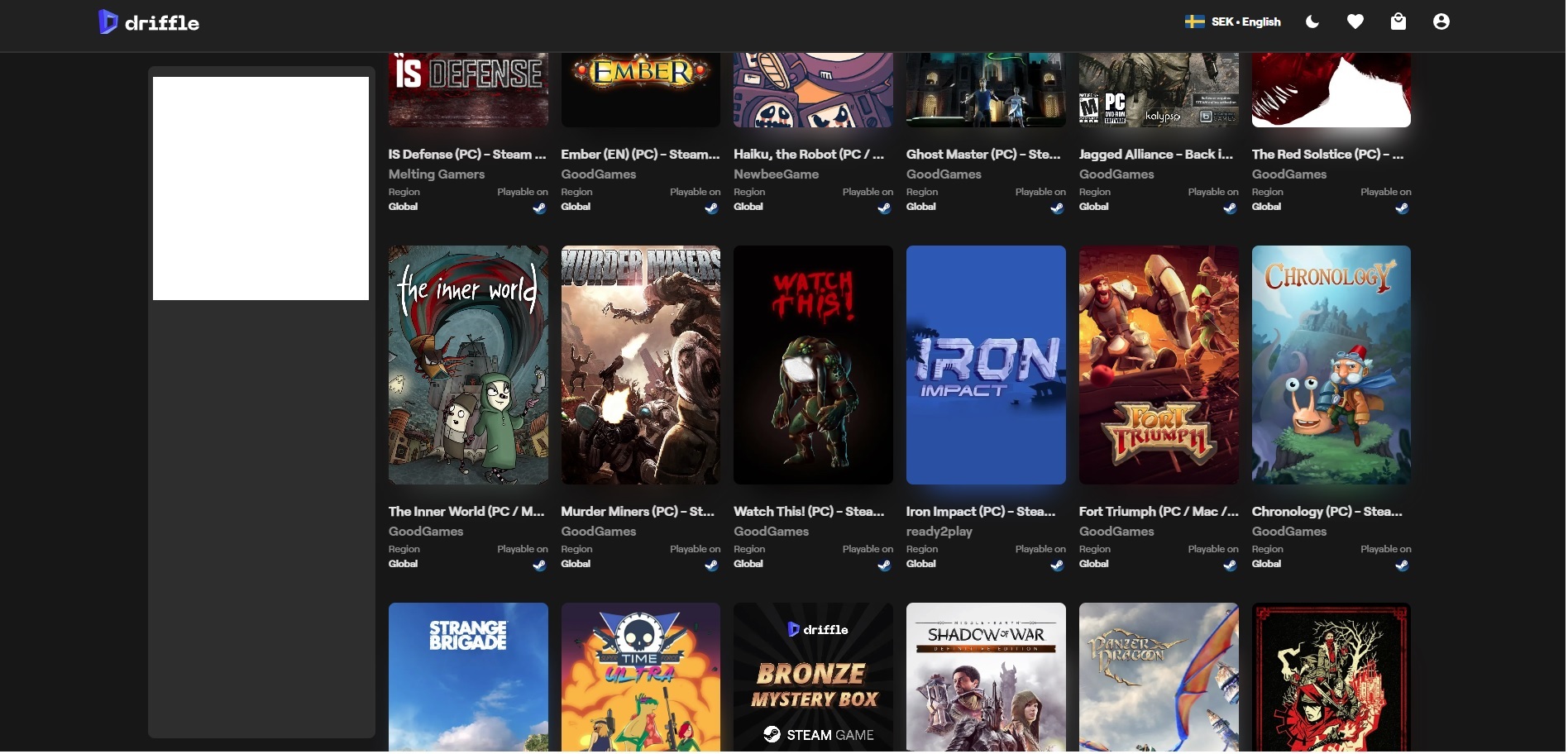Click Steam icon under Chronology listing
1568x754 pixels.
click(x=1402, y=565)
